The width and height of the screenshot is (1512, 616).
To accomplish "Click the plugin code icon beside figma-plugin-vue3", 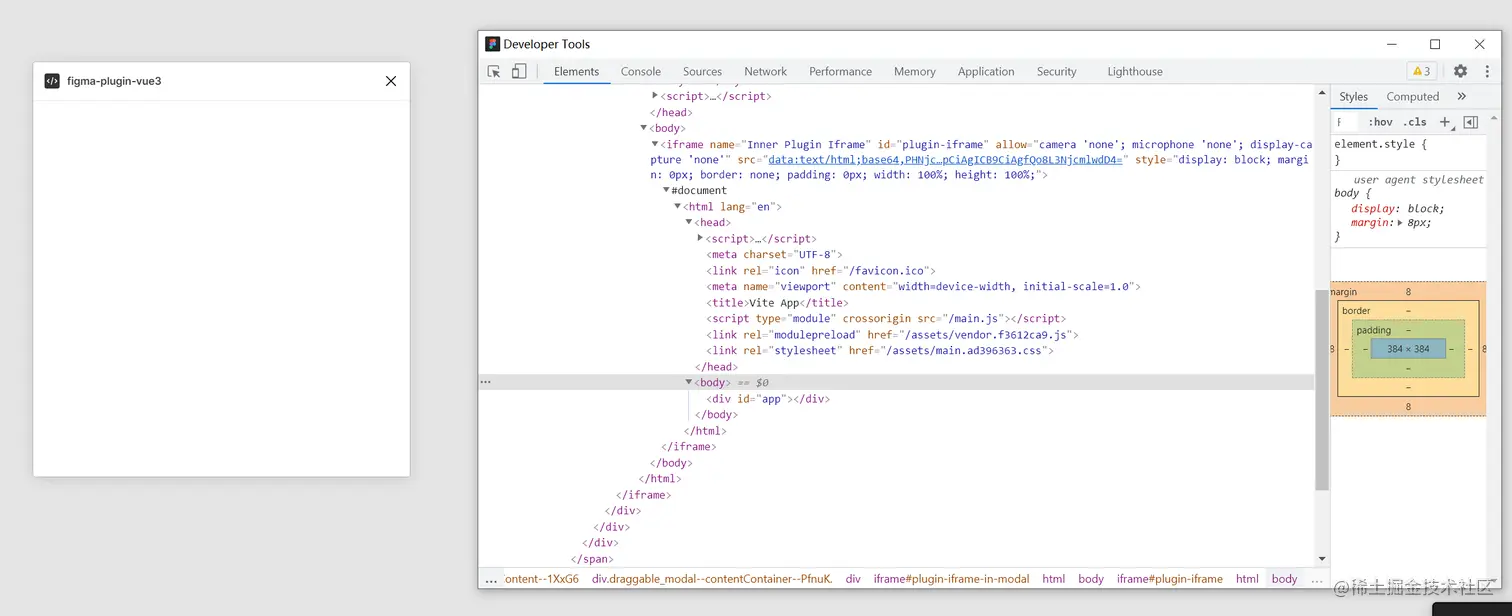I will click(52, 81).
